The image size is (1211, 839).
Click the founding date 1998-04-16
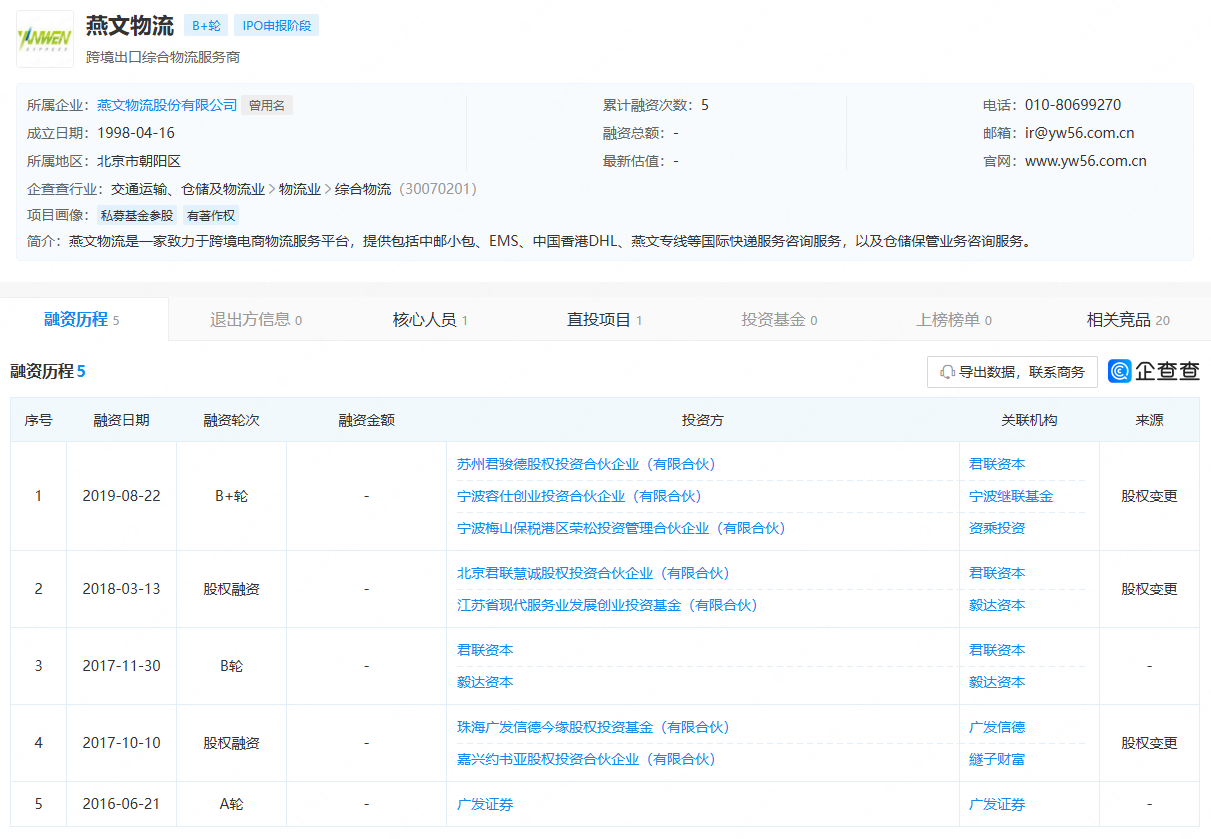[x=136, y=133]
